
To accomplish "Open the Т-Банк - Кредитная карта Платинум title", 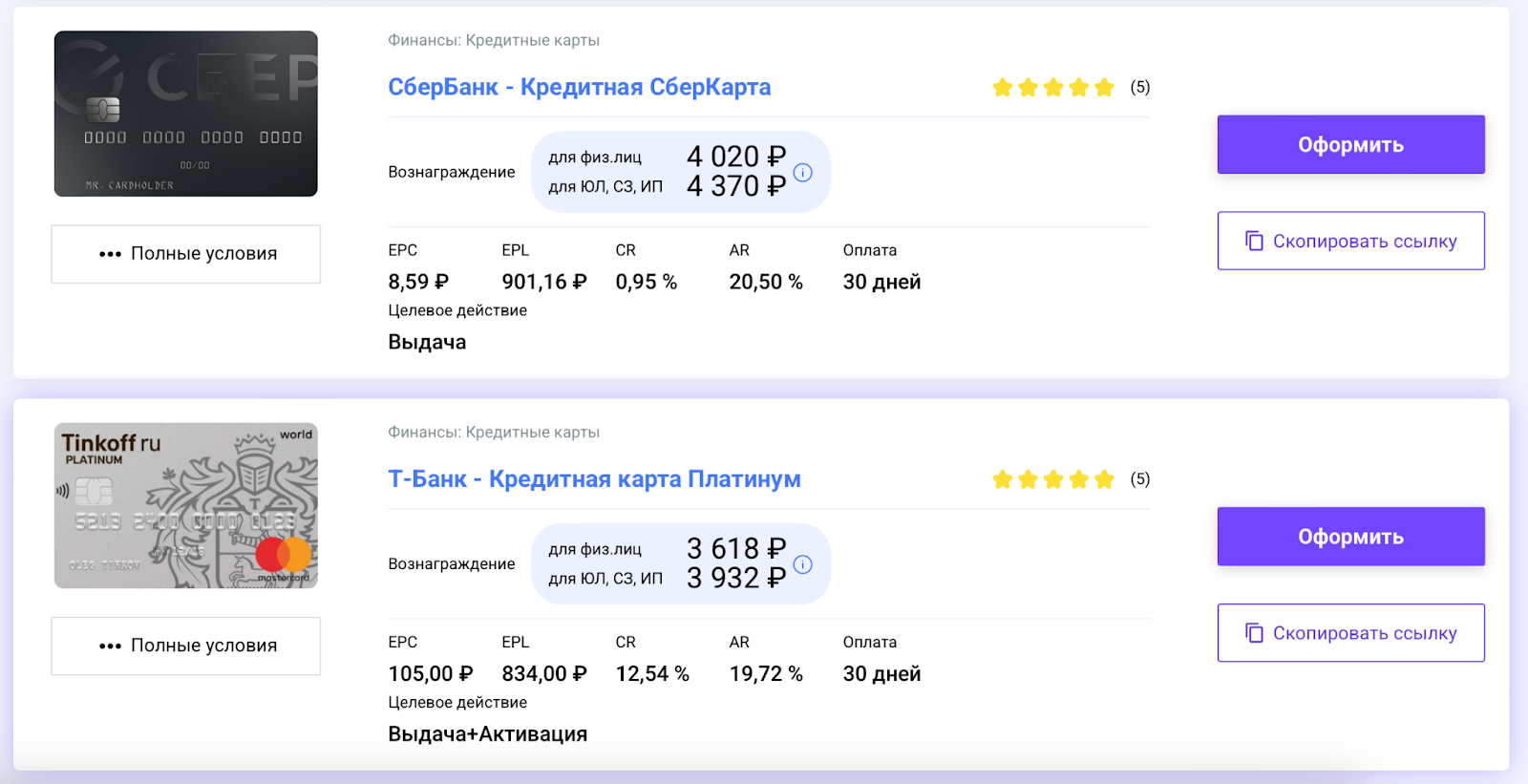I will [594, 479].
